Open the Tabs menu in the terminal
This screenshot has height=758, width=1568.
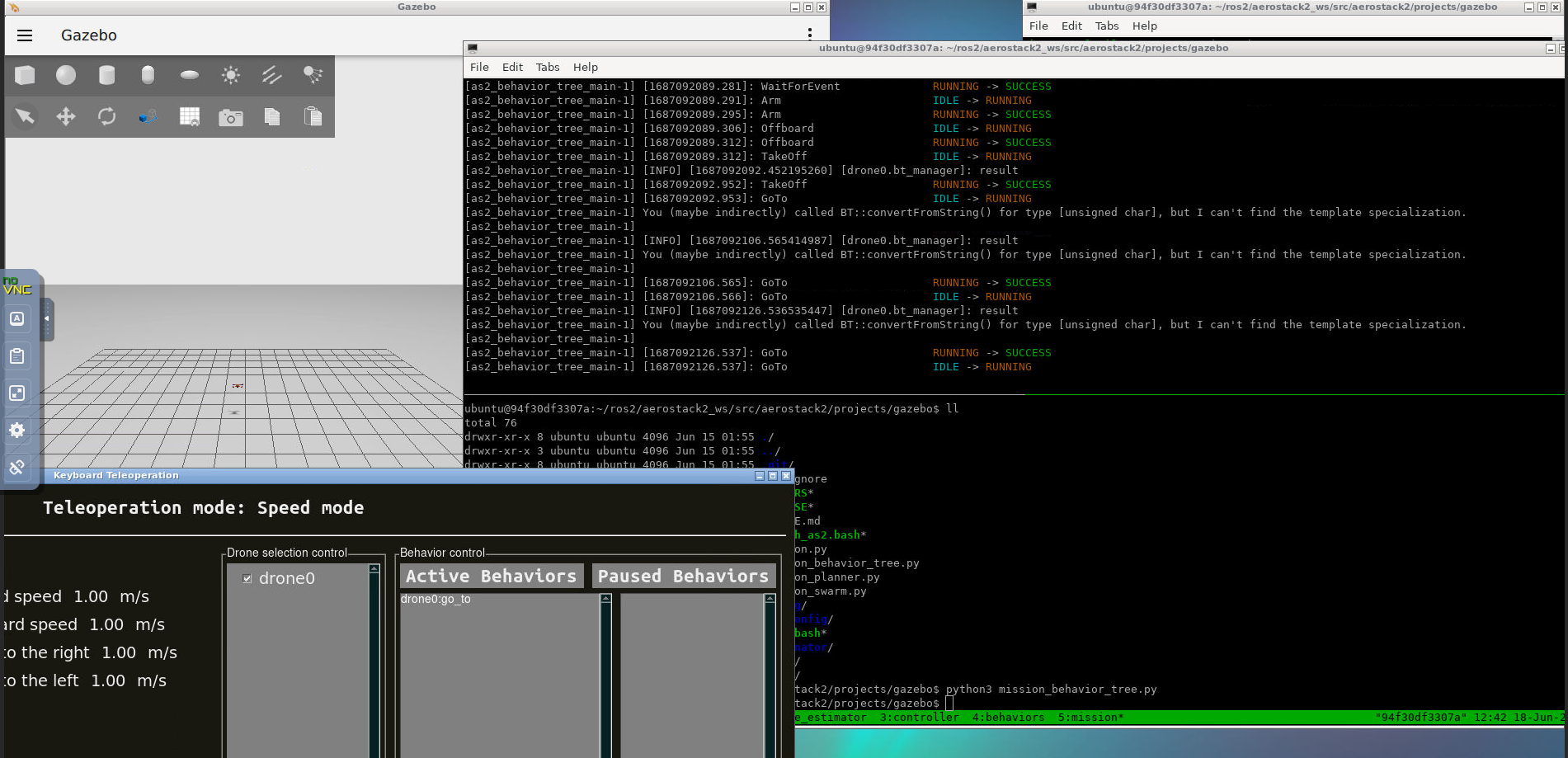(x=547, y=67)
